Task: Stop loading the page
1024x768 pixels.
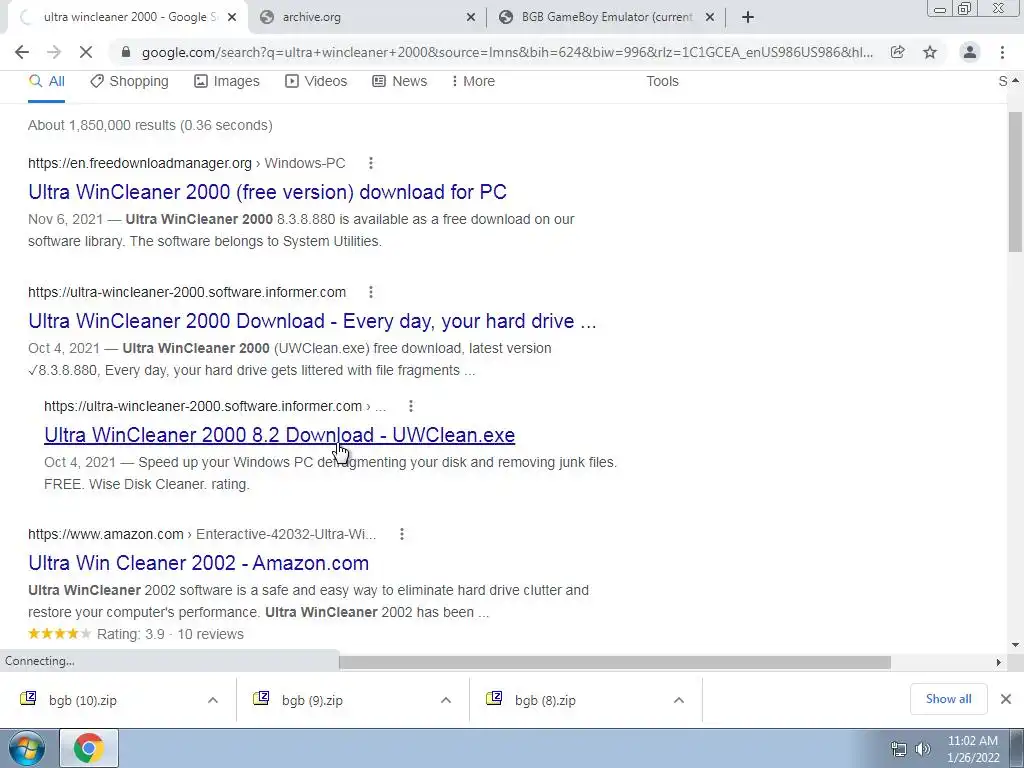Action: pos(86,52)
